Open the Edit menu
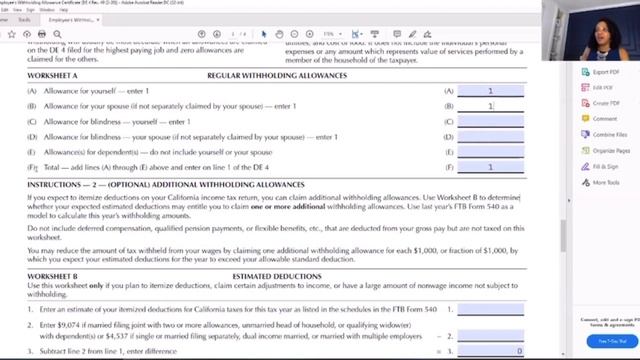The height and width of the screenshot is (360, 640). click(x=4, y=10)
